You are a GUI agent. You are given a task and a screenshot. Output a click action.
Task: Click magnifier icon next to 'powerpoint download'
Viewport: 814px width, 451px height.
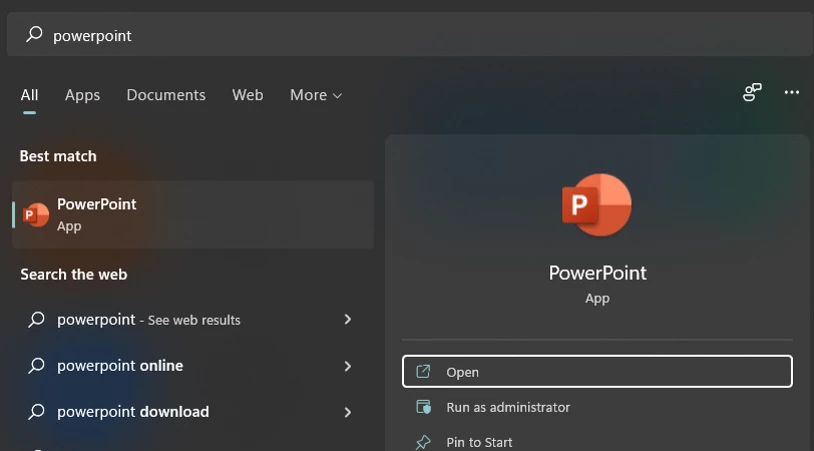(x=36, y=412)
